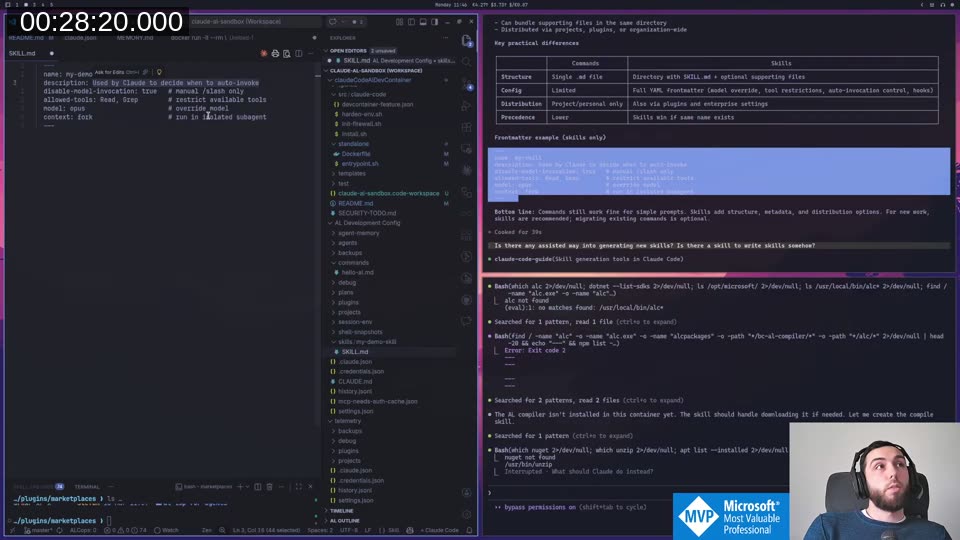Click errors and warnings count in status bar
This screenshot has width=960, height=540.
[126, 530]
